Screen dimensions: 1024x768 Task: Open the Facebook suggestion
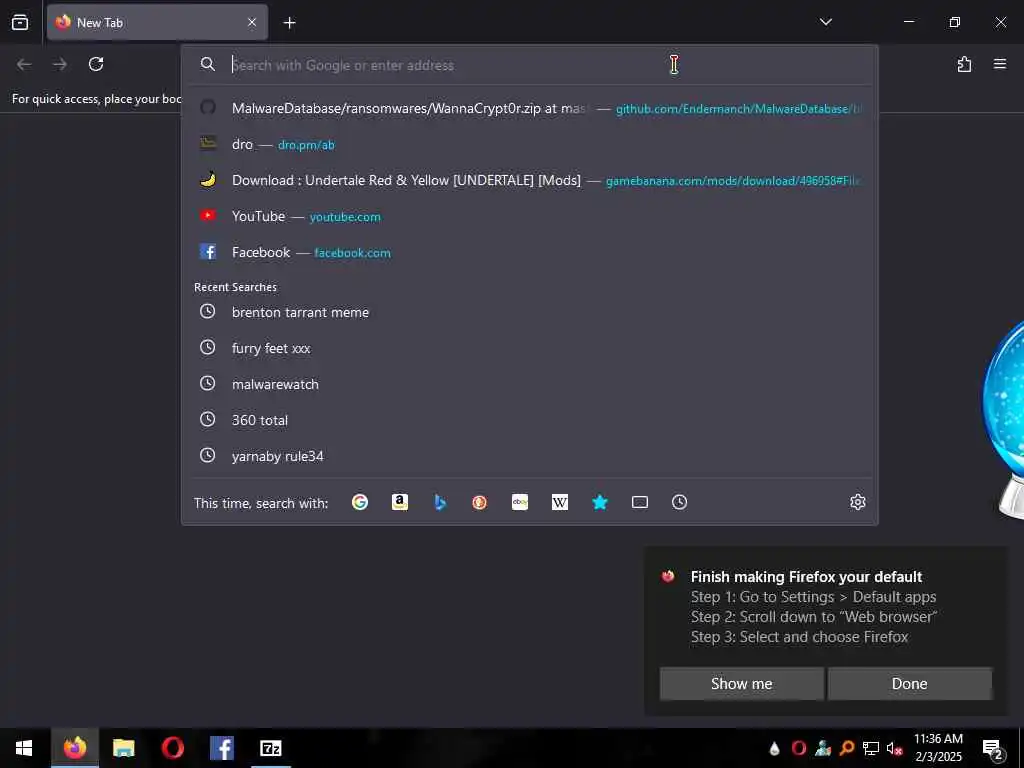click(x=530, y=252)
